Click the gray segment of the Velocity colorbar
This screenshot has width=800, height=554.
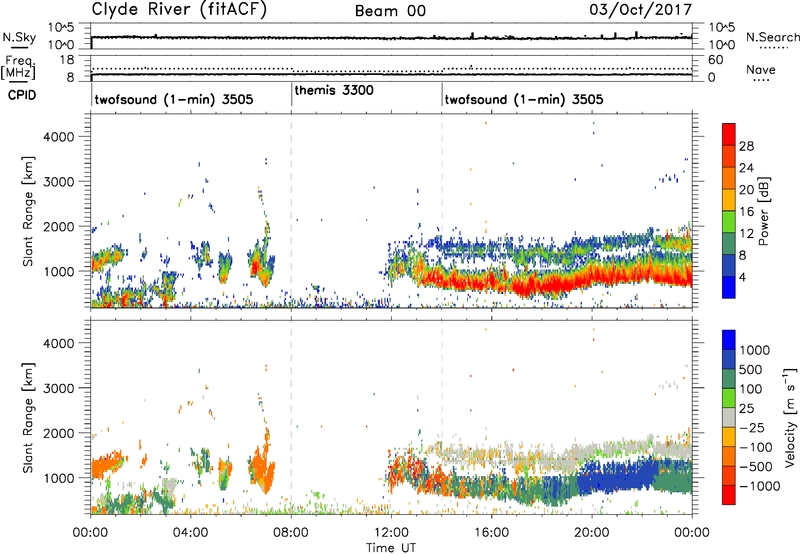[729, 418]
